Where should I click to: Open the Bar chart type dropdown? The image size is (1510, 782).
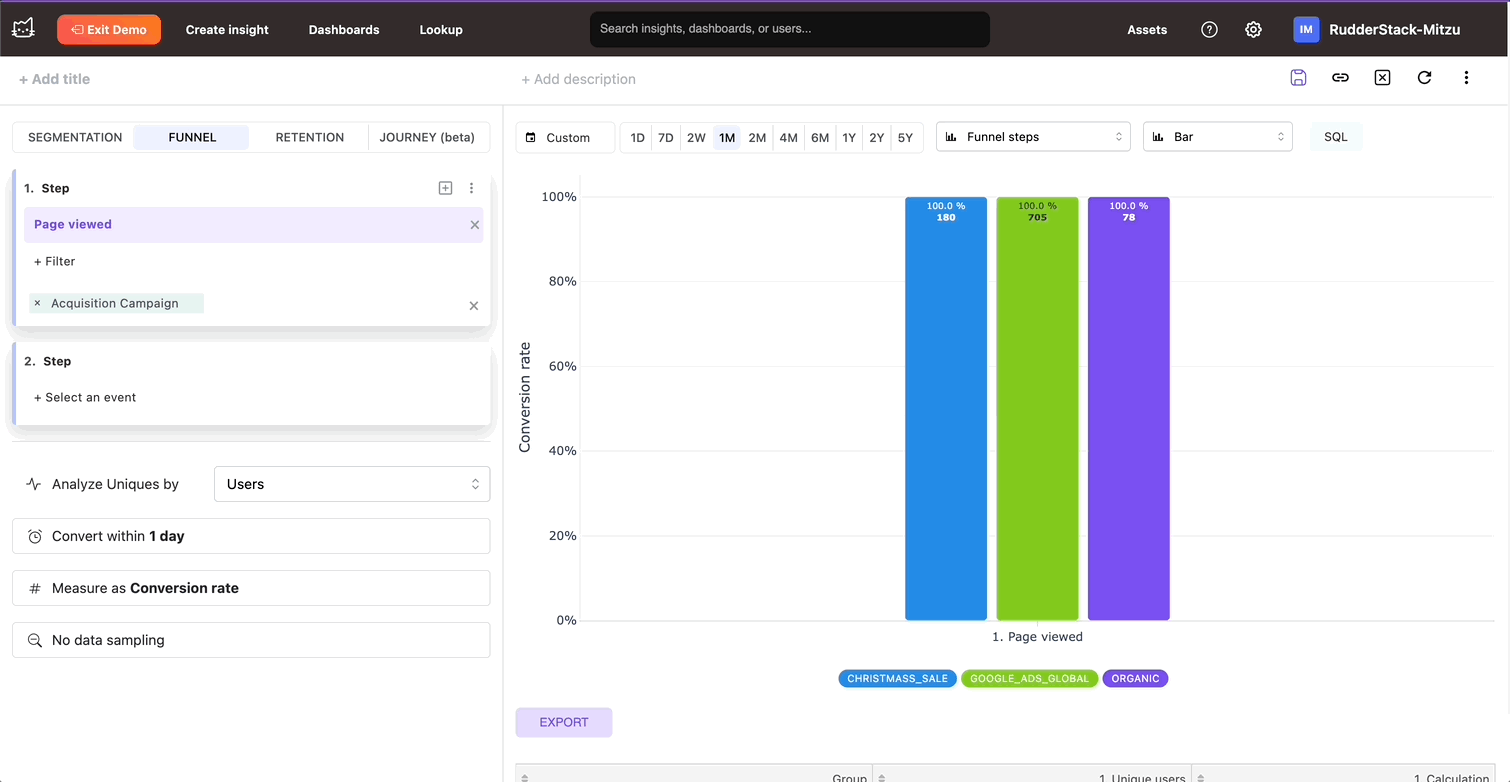point(1217,137)
